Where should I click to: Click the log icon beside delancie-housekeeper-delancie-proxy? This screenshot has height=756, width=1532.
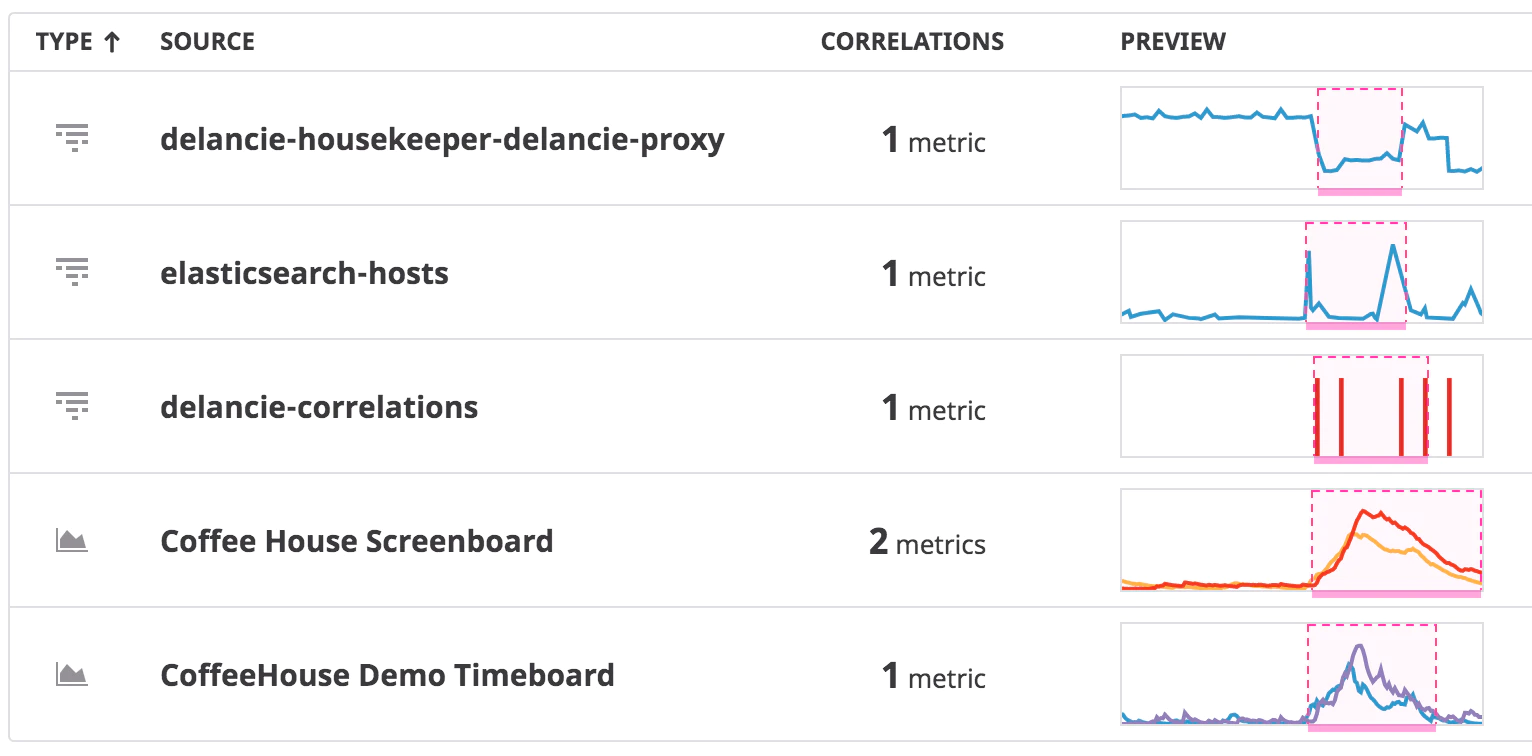pos(72,138)
